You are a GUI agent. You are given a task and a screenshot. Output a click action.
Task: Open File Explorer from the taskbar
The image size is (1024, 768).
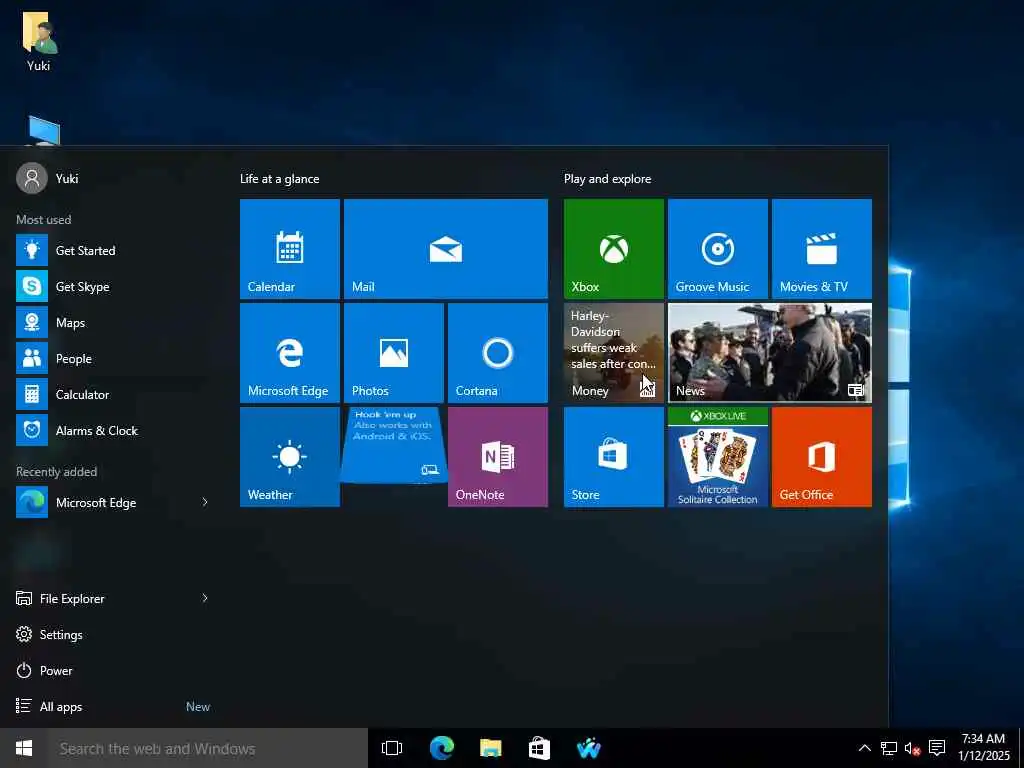pyautogui.click(x=490, y=748)
